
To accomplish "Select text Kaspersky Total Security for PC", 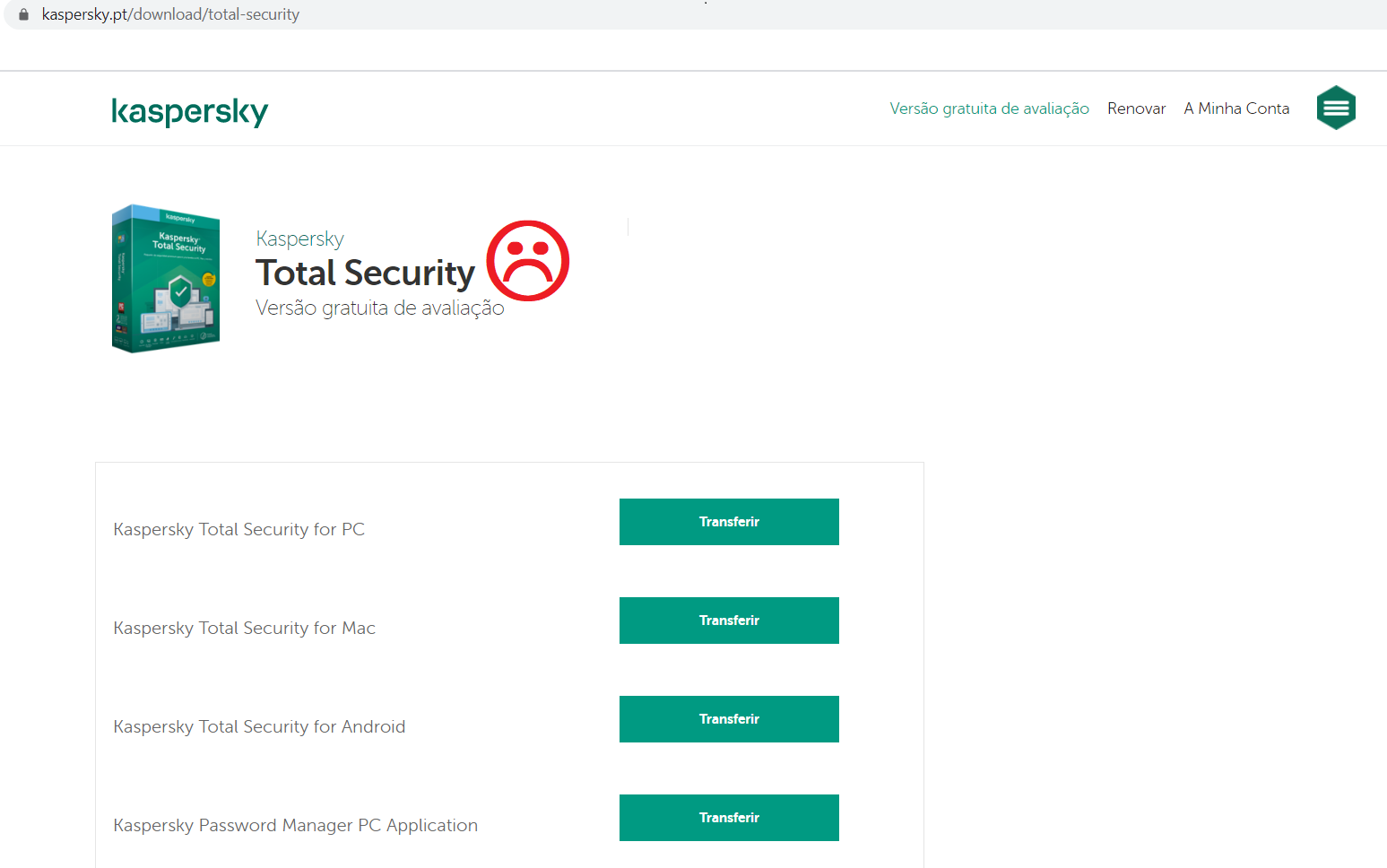I will 239,529.
